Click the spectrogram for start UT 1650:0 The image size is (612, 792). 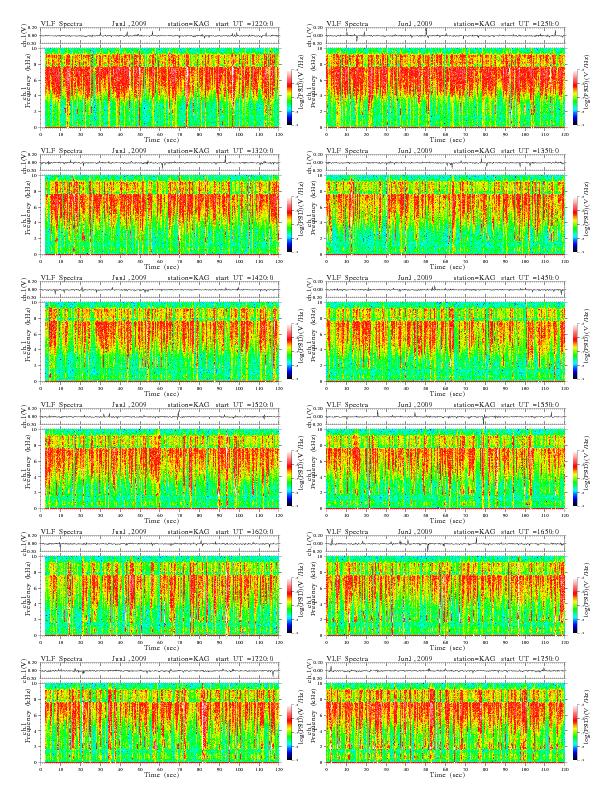pyautogui.click(x=445, y=596)
